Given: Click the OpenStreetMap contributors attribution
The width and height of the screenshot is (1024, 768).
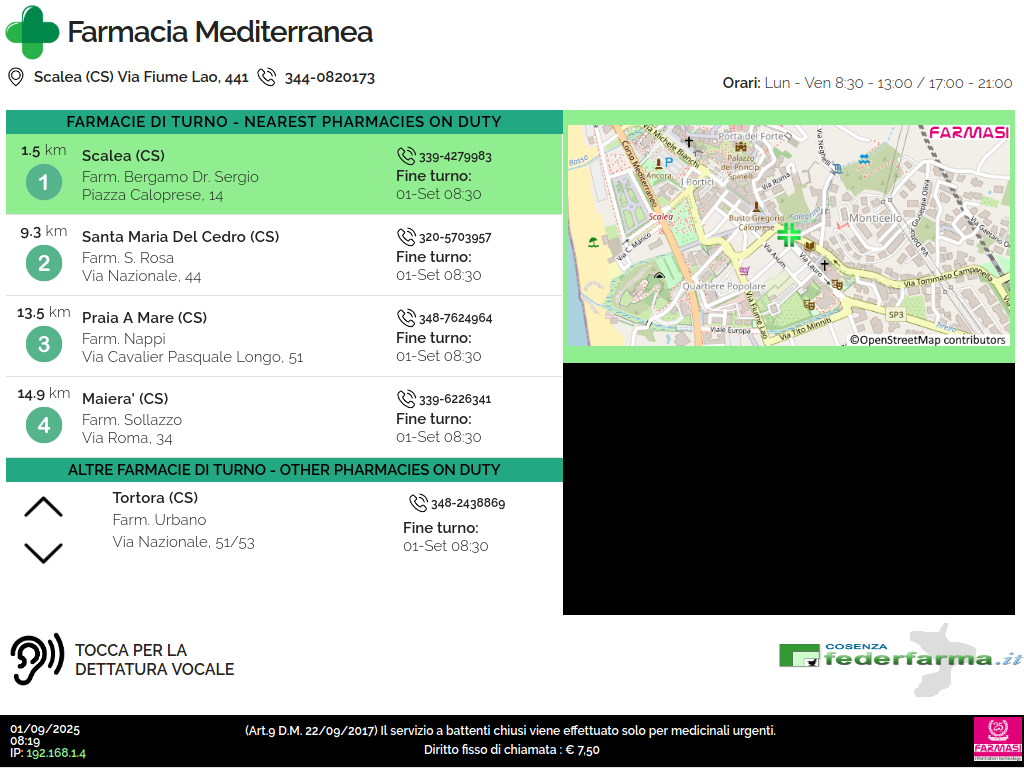Looking at the screenshot, I should (927, 340).
